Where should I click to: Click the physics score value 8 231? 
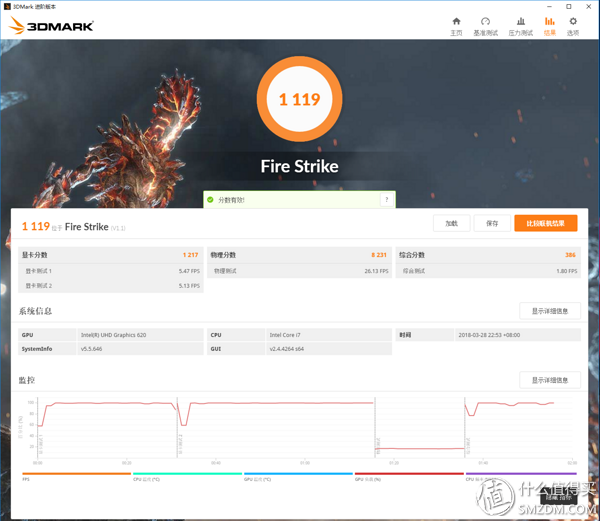(379, 255)
